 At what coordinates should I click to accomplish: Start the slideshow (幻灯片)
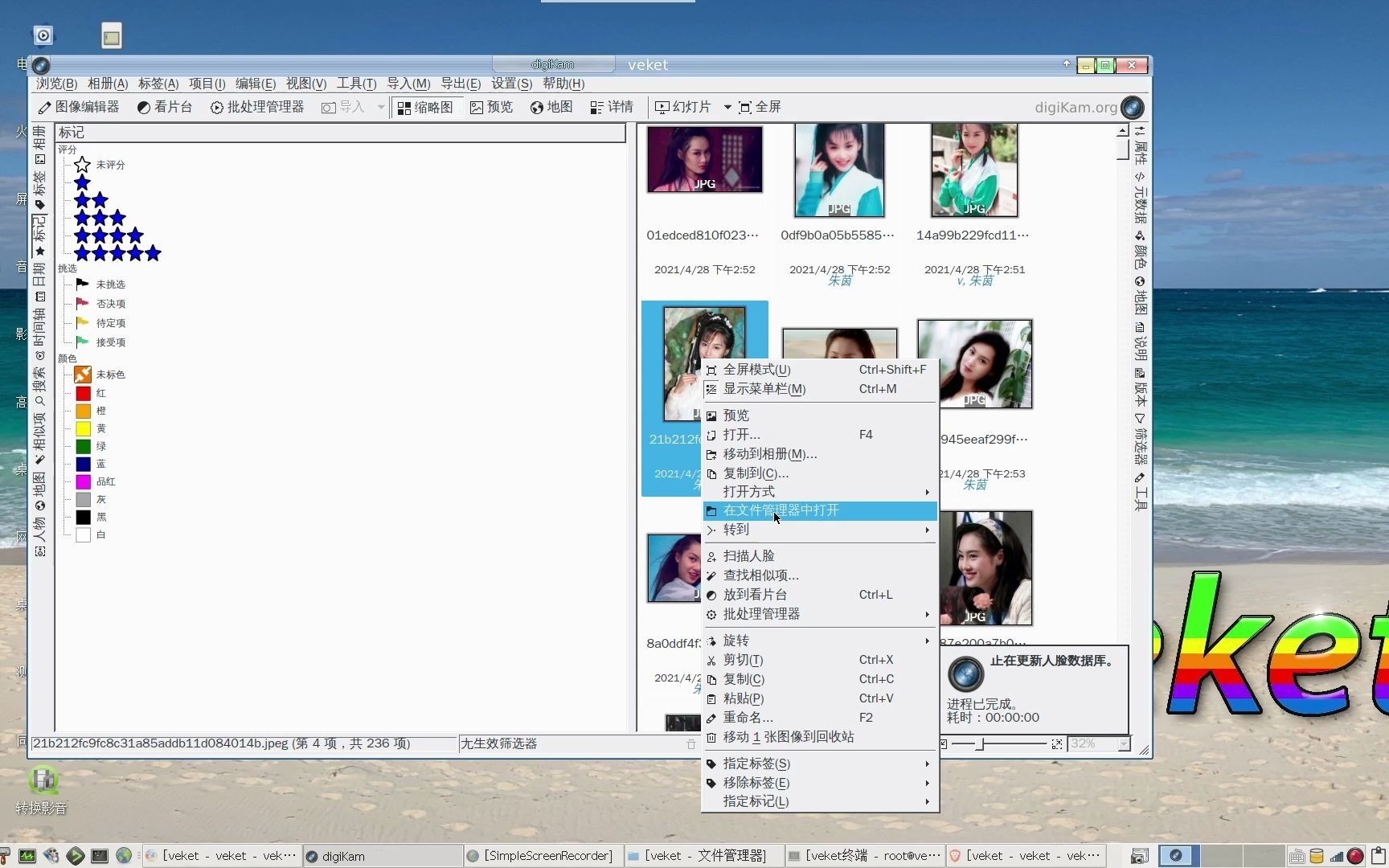tap(683, 107)
